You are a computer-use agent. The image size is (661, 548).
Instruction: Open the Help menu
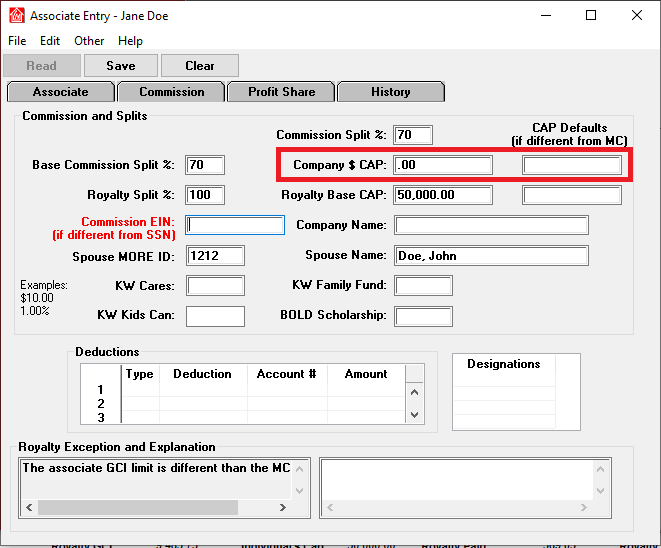pyautogui.click(x=130, y=41)
